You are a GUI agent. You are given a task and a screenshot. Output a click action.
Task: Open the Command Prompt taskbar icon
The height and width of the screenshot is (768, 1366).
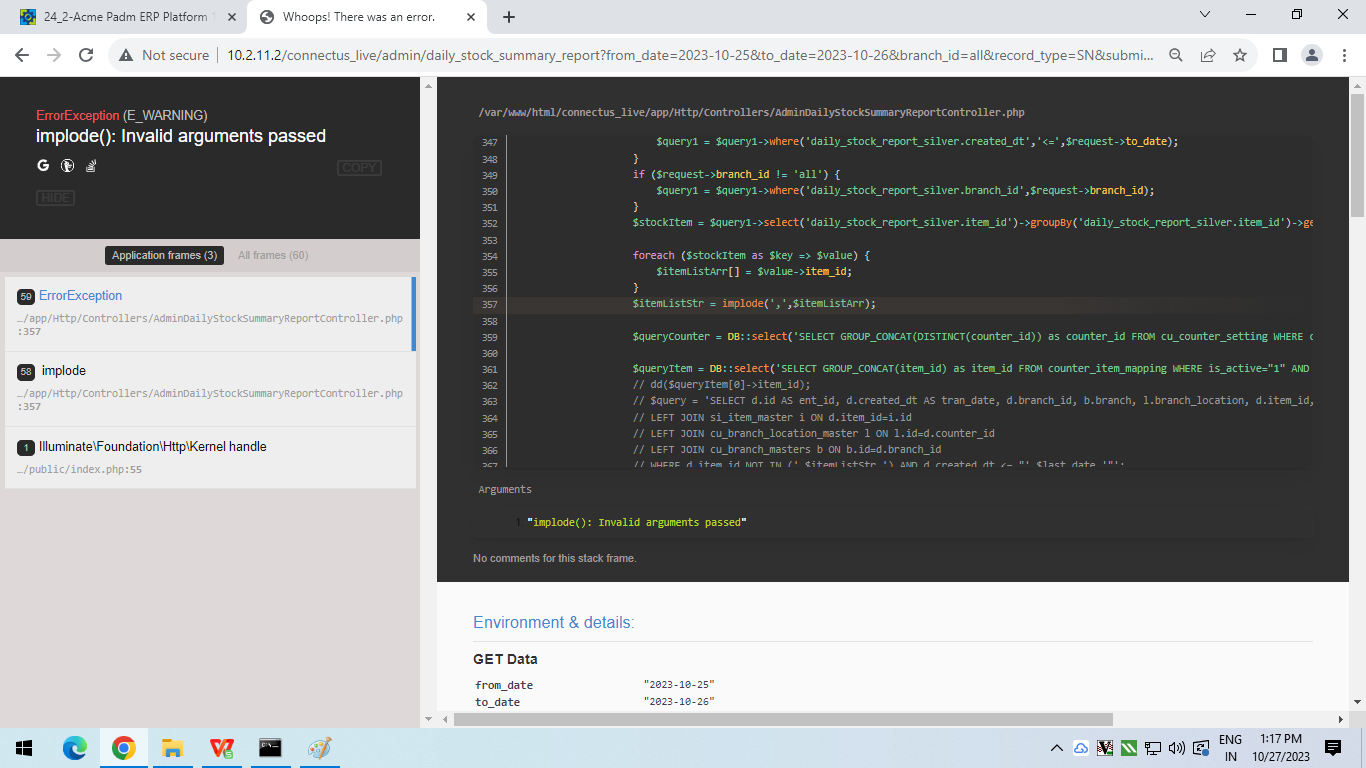tap(270, 748)
